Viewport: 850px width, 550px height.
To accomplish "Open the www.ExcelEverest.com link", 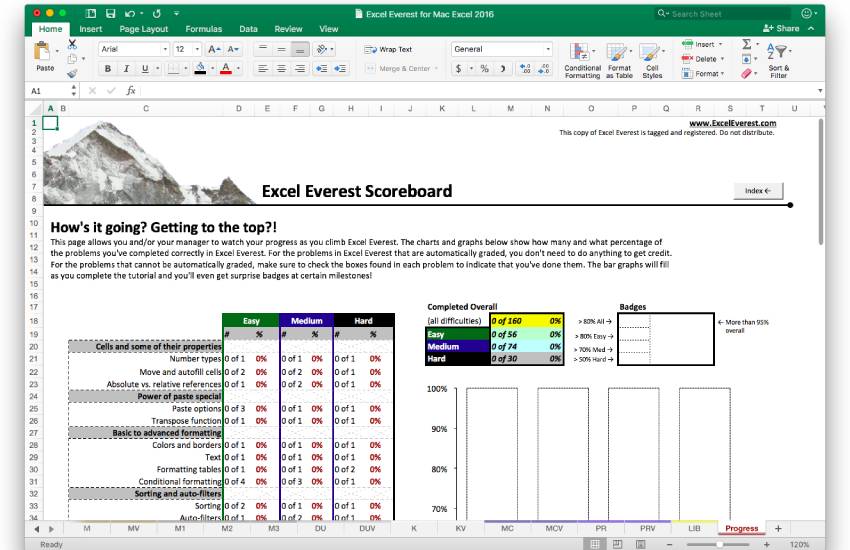I will tap(732, 123).
